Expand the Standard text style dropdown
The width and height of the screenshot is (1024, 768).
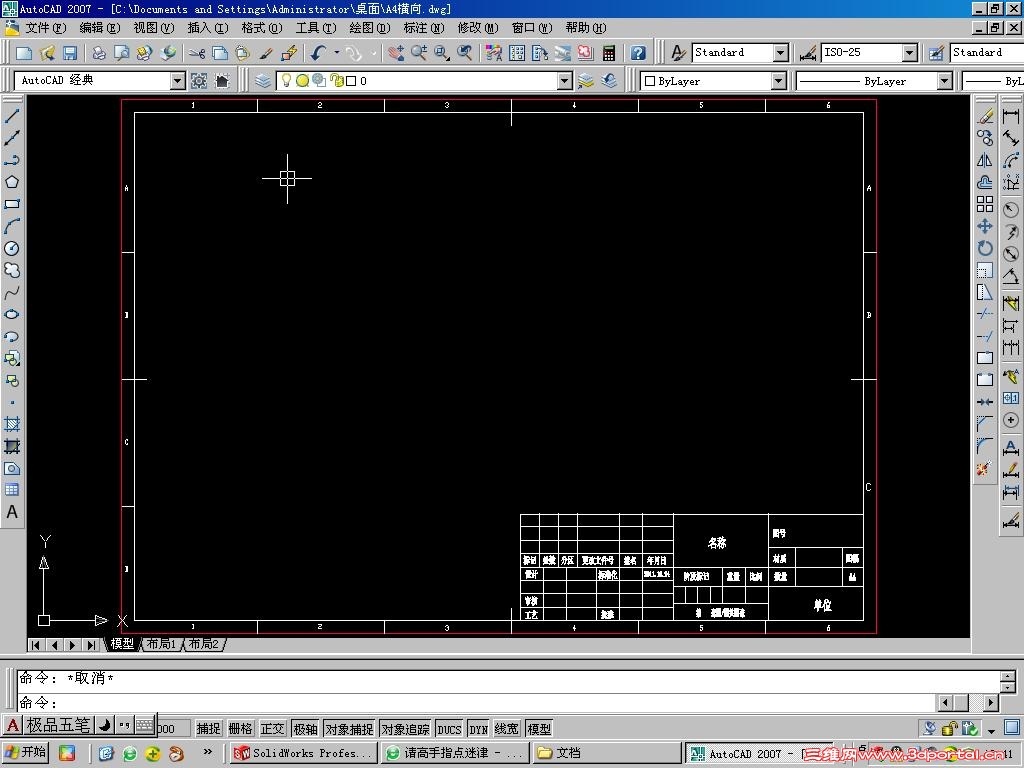(x=780, y=53)
